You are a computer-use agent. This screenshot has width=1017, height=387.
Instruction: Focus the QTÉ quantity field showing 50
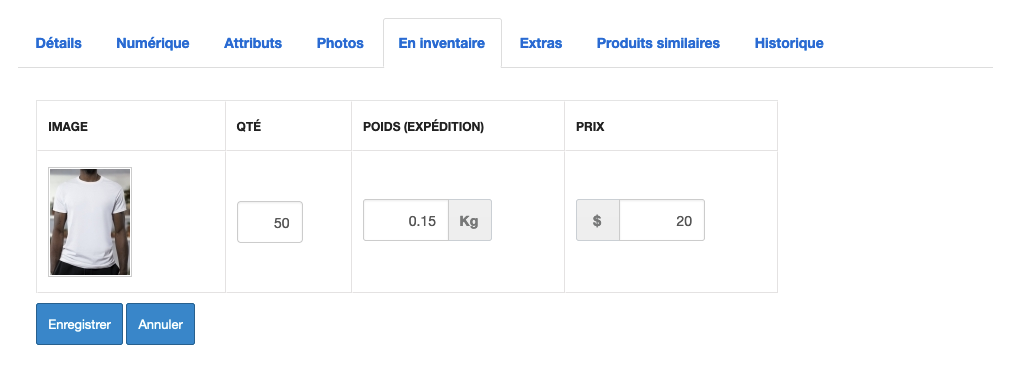(x=270, y=222)
